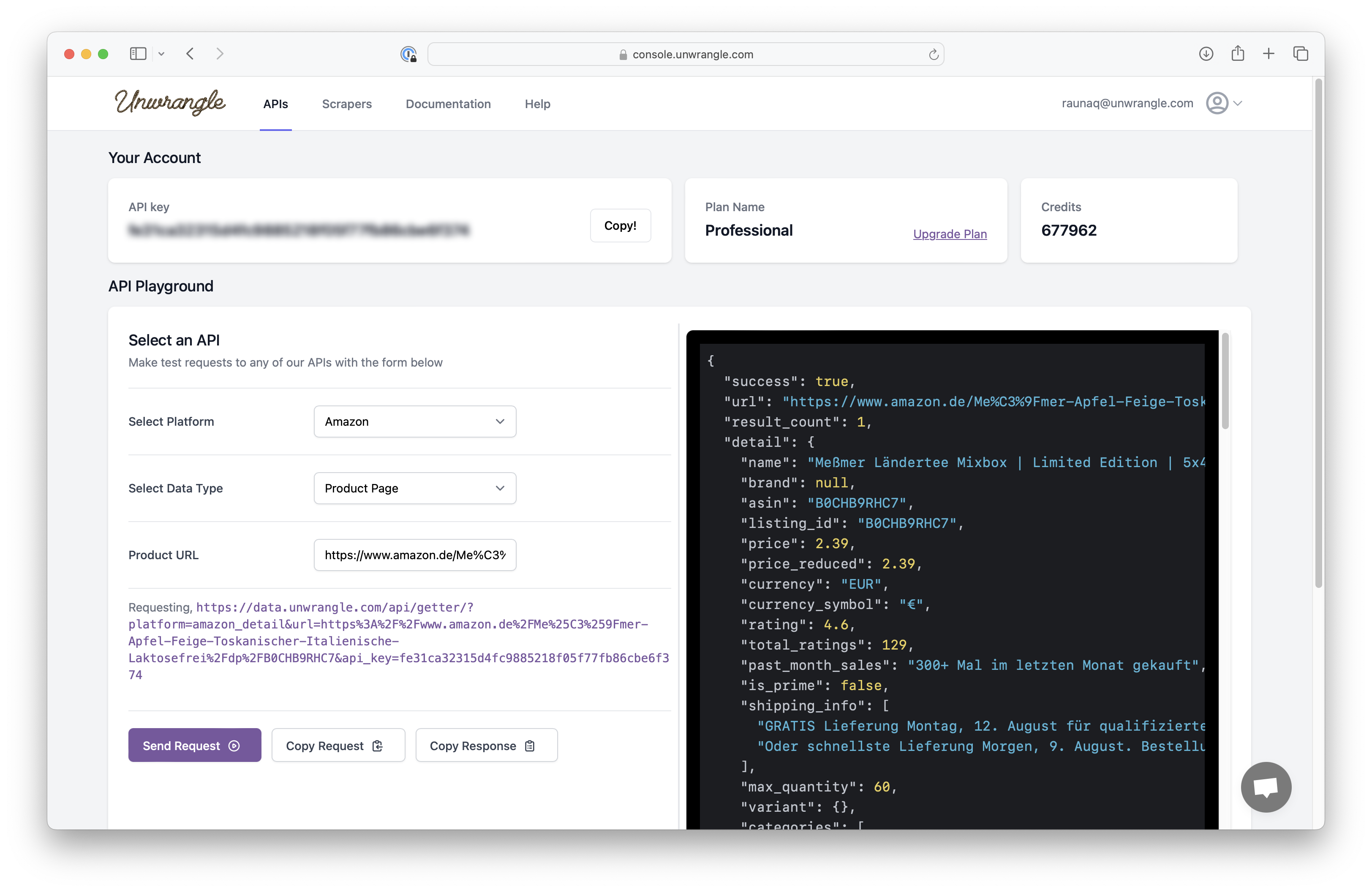Click the Safari share icon
The width and height of the screenshot is (1372, 892).
coord(1238,53)
